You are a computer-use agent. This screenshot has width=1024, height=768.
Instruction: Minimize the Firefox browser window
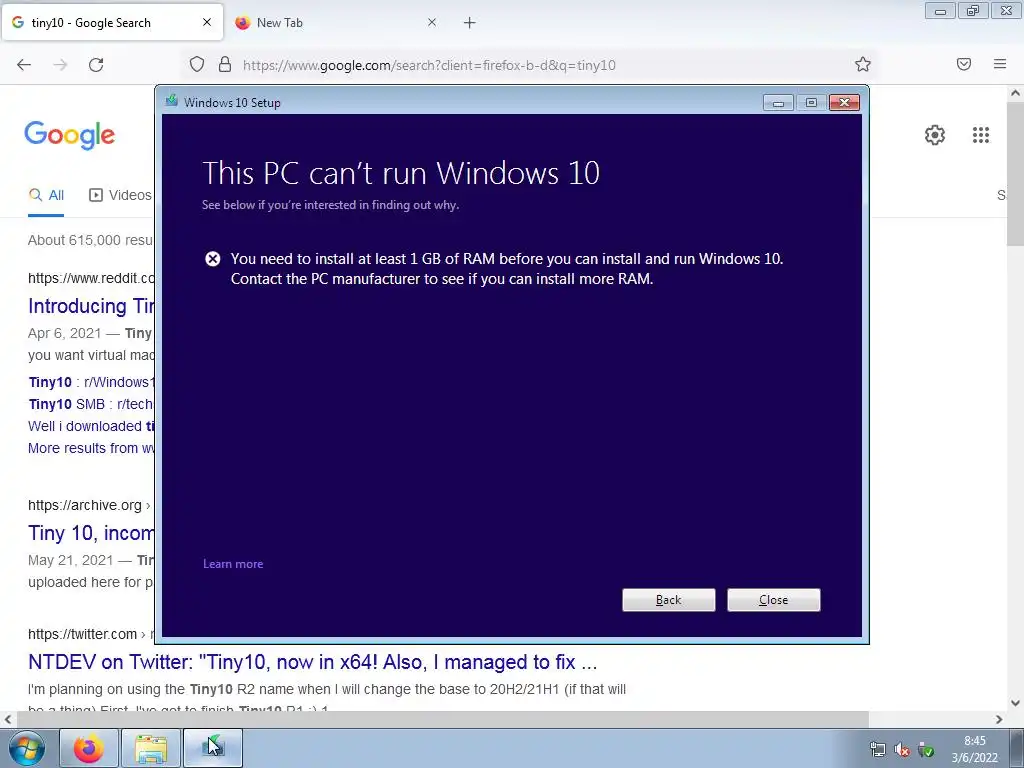coord(940,10)
